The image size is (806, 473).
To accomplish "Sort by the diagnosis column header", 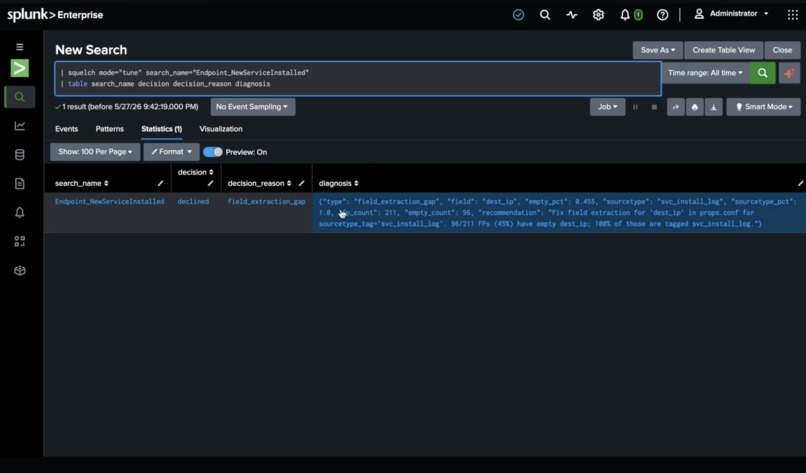I will 339,184.
